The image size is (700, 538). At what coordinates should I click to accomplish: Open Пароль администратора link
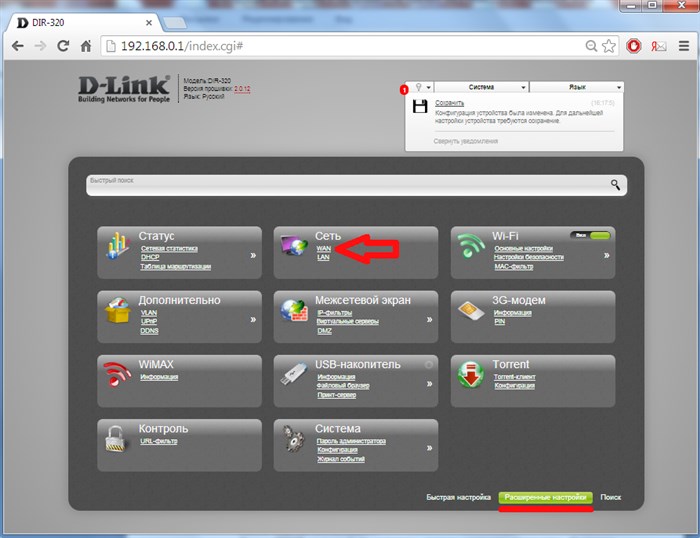click(x=351, y=441)
